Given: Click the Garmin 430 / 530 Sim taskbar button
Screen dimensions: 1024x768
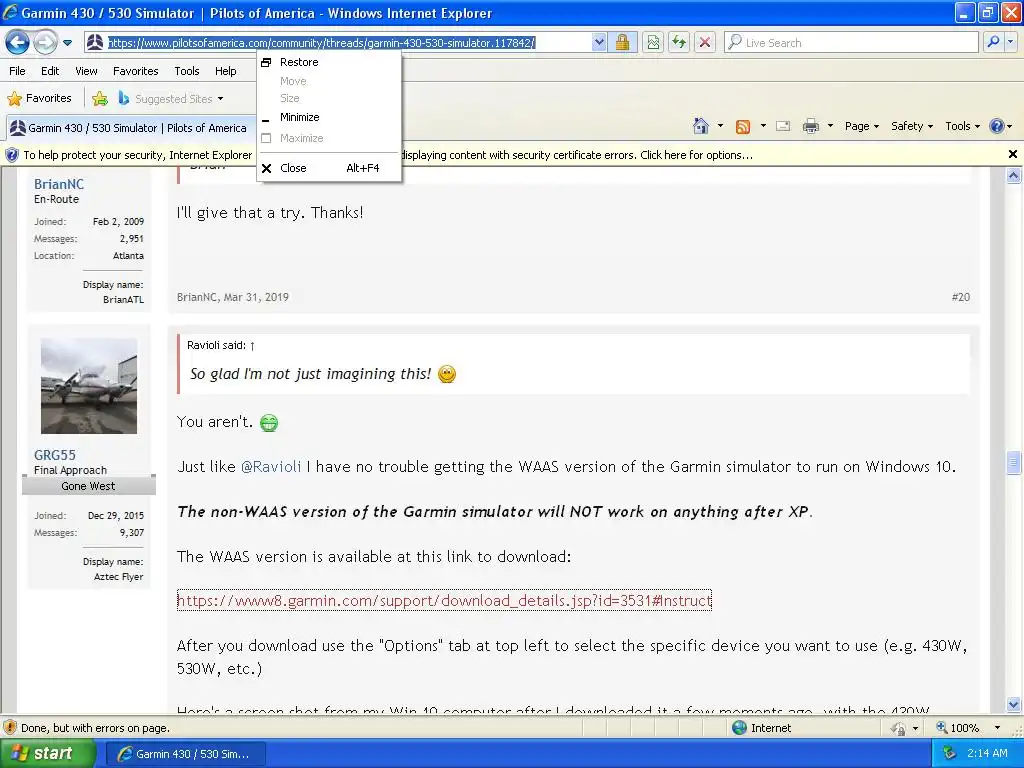Looking at the screenshot, I should pyautogui.click(x=185, y=754).
